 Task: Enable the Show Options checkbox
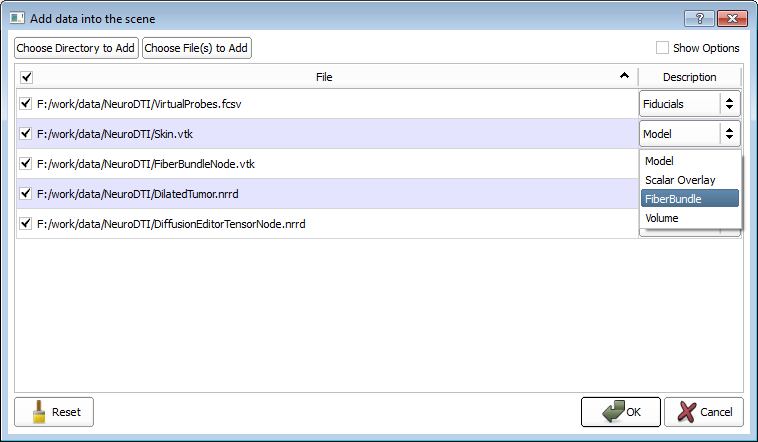[662, 48]
